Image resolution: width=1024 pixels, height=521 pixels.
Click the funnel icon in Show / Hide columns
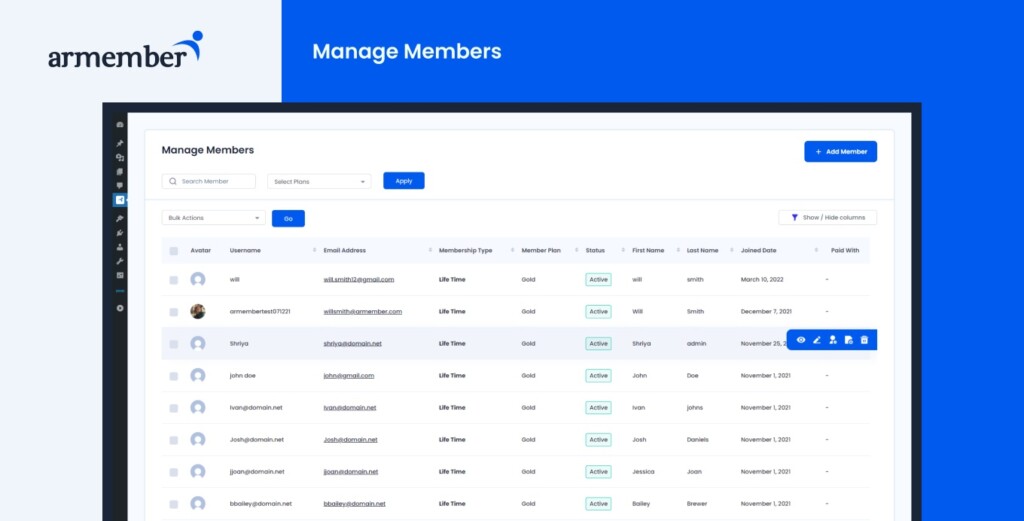pos(794,217)
